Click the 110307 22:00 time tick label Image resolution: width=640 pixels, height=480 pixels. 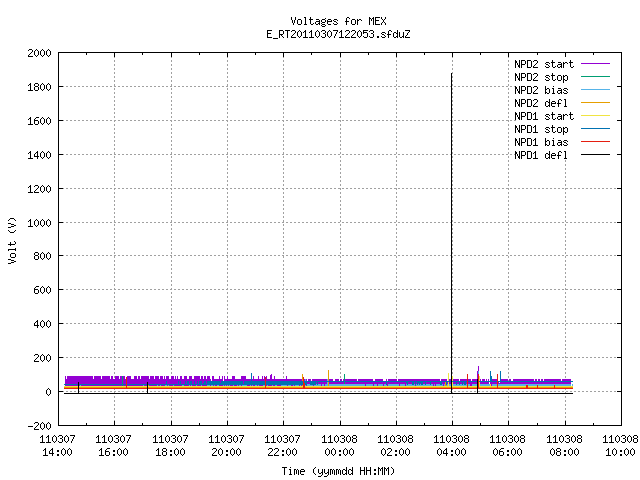click(x=282, y=446)
